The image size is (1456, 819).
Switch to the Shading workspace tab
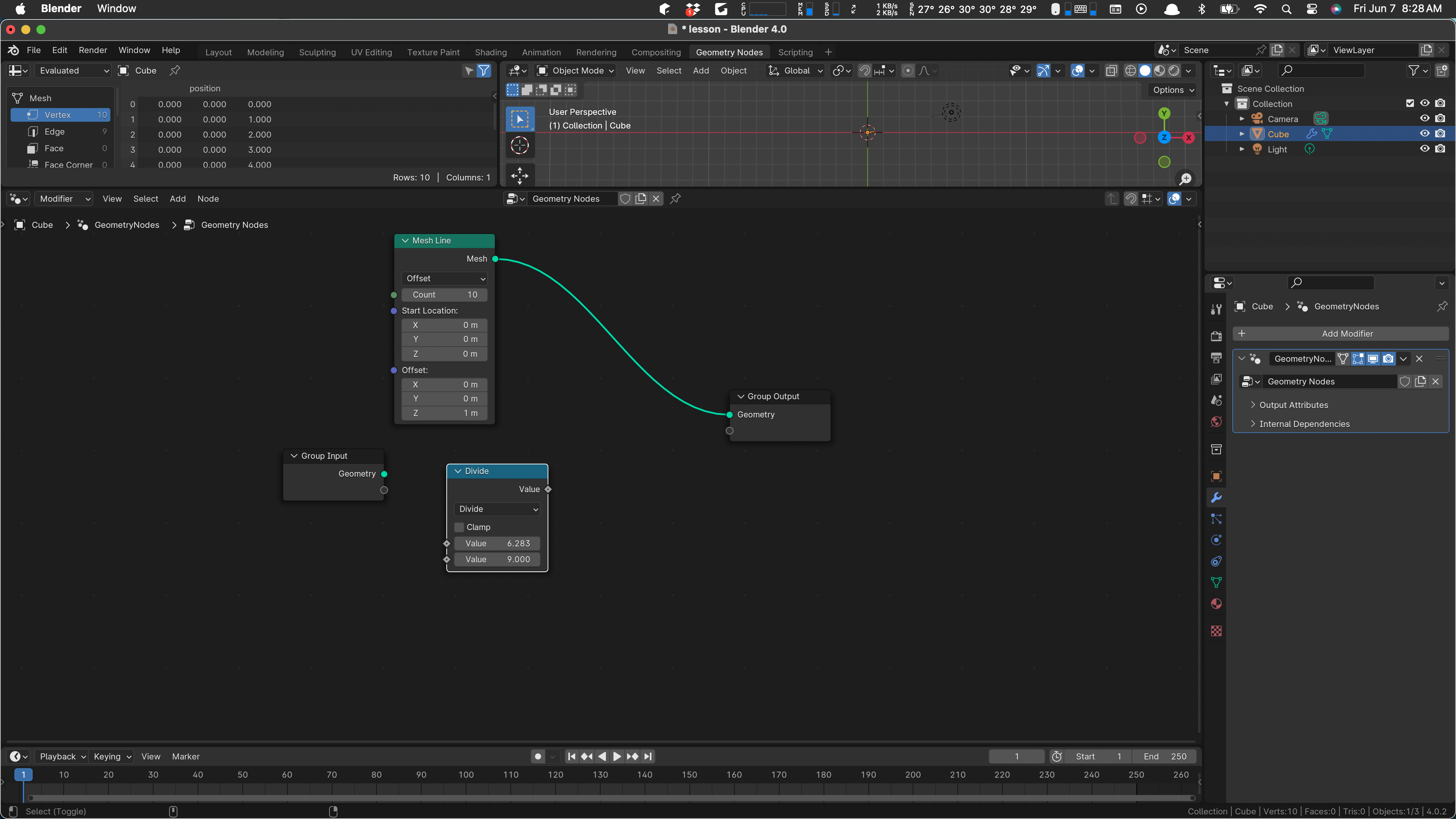490,52
